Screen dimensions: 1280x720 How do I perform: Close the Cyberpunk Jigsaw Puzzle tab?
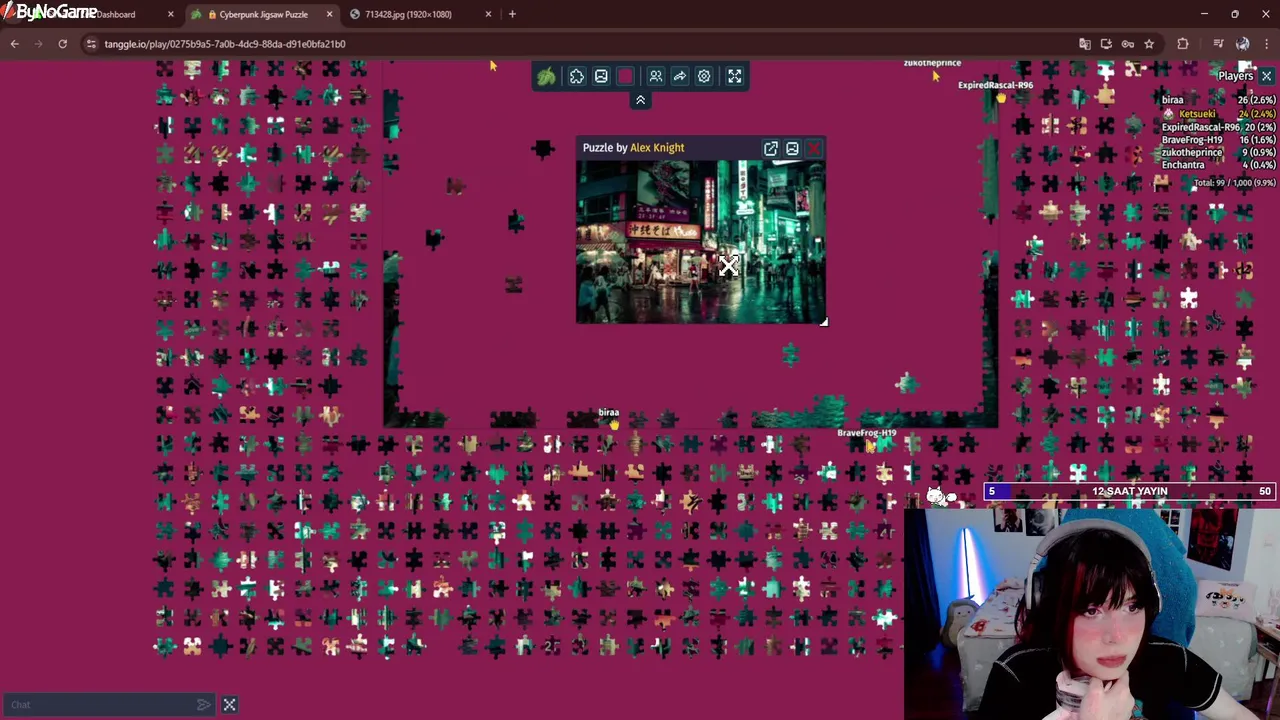pos(329,14)
